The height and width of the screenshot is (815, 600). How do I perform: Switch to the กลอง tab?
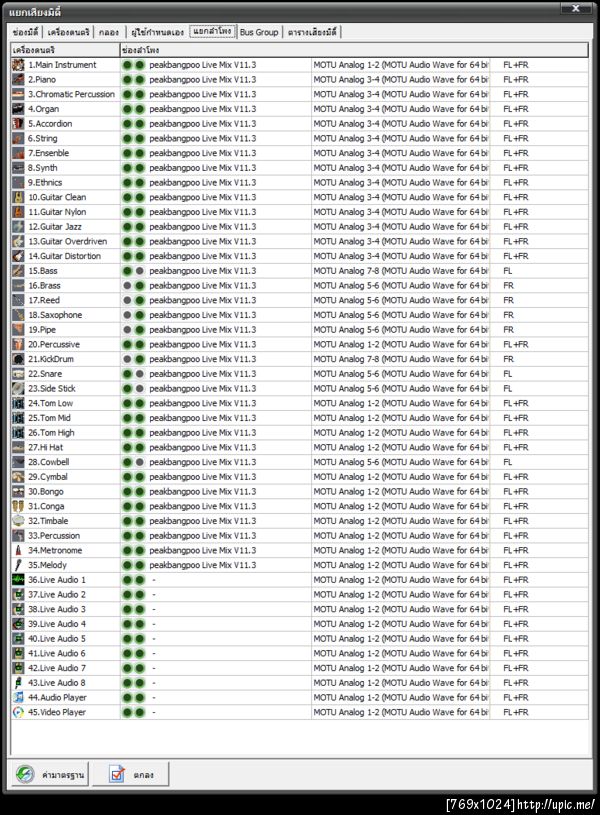pyautogui.click(x=109, y=32)
